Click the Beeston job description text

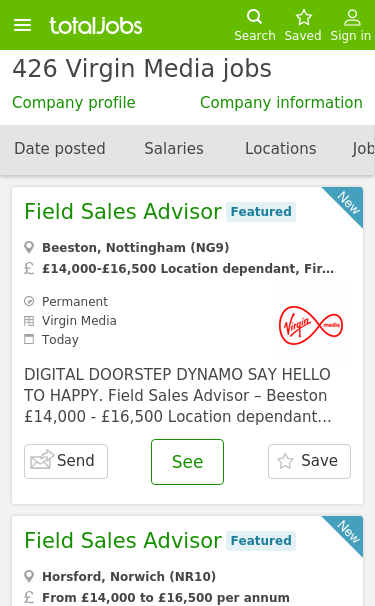tap(178, 396)
